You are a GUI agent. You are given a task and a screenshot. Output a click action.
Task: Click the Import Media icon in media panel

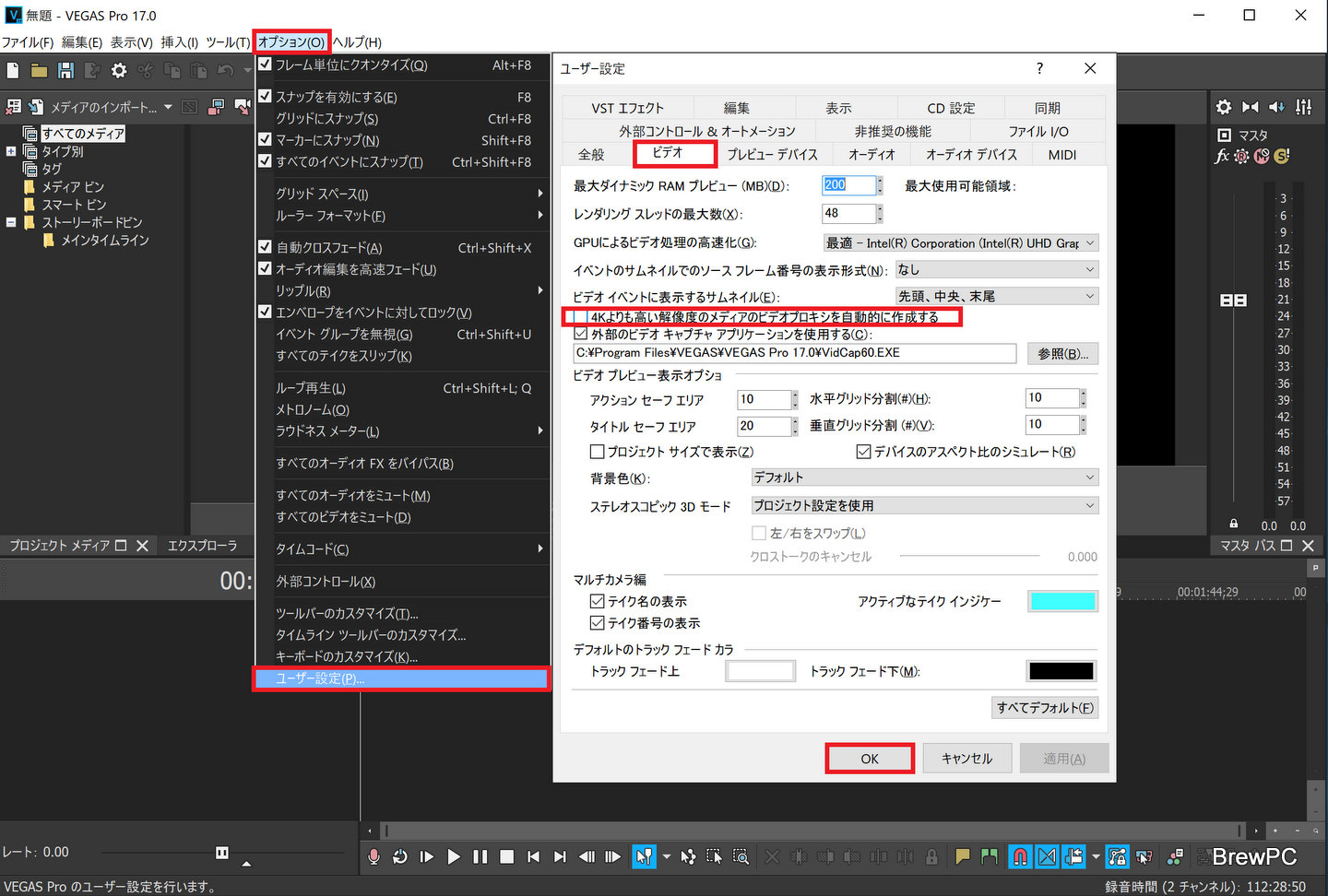pos(36,107)
